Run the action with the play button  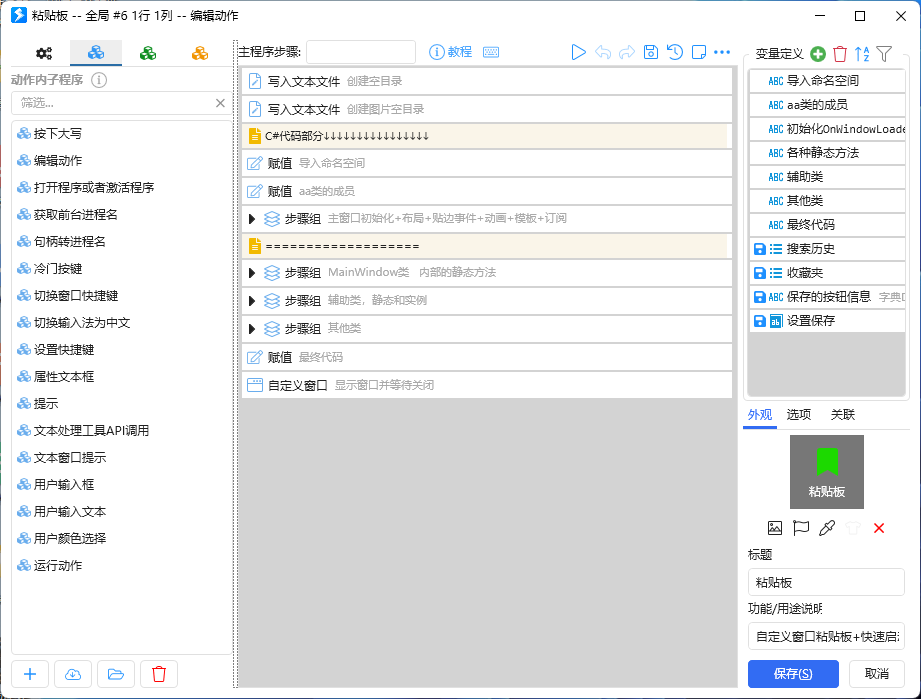pos(579,52)
